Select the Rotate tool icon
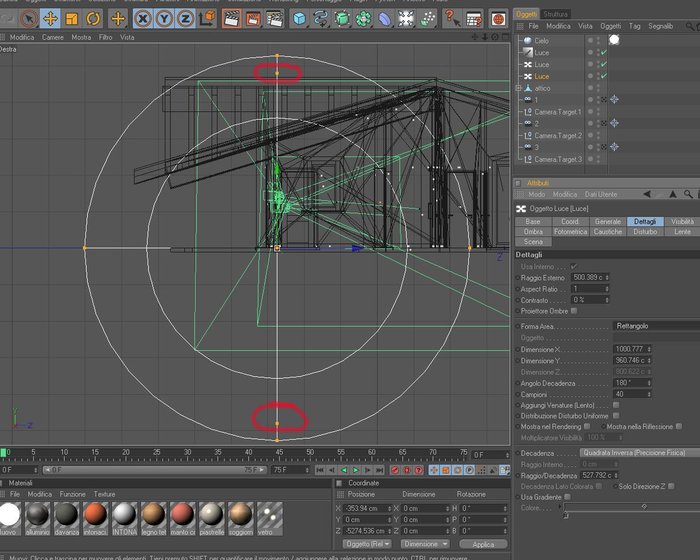 click(x=93, y=19)
